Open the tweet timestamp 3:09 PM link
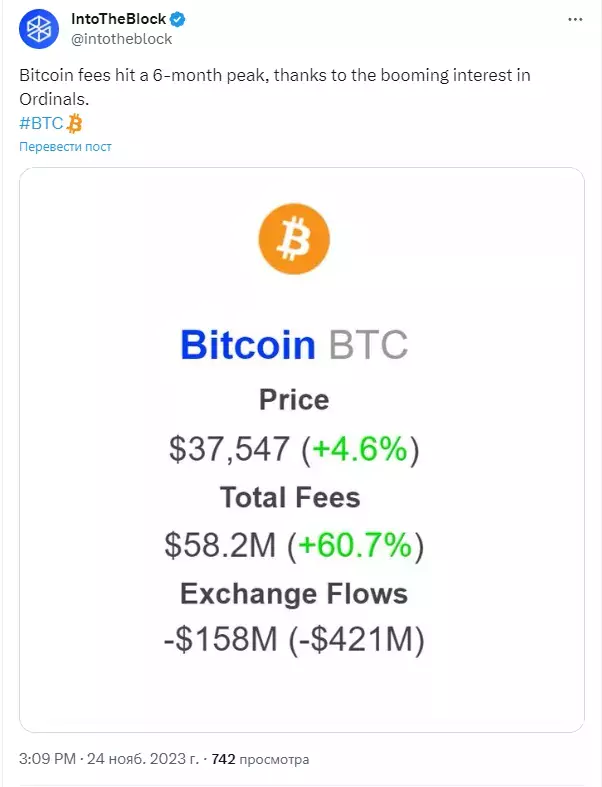This screenshot has height=787, width=602. click(48, 758)
